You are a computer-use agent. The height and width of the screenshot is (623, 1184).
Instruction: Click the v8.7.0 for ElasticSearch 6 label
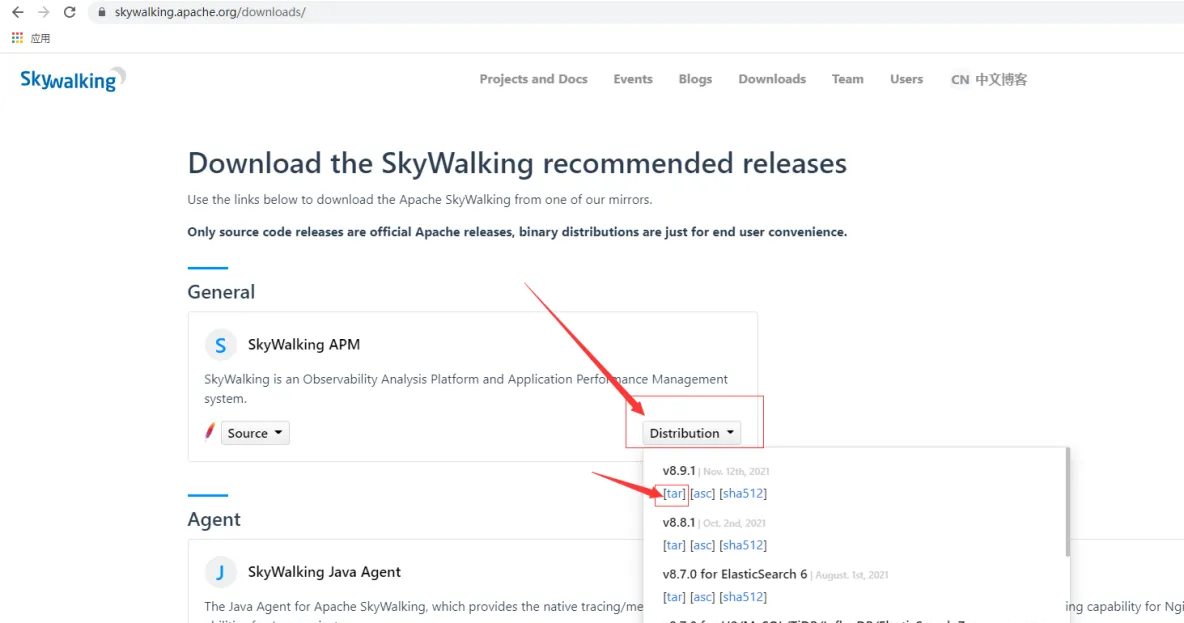coord(735,574)
